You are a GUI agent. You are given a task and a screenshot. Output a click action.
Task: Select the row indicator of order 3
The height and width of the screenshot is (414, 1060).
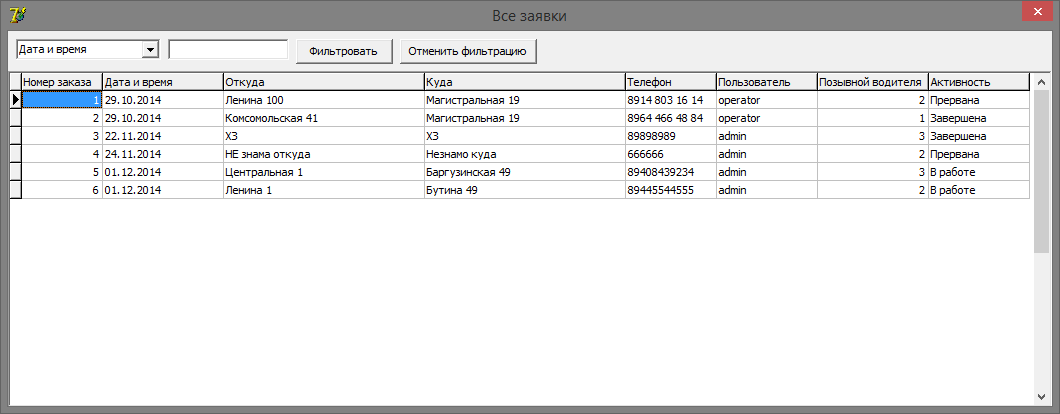point(15,136)
